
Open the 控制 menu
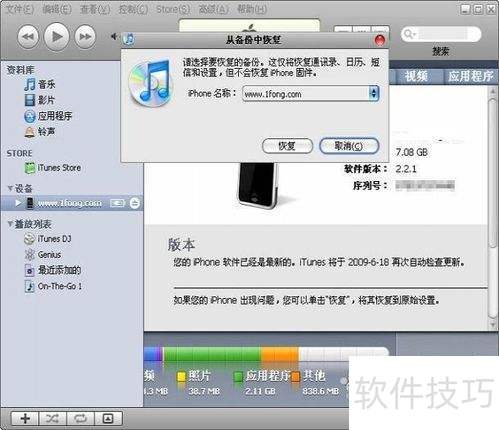click(133, 9)
